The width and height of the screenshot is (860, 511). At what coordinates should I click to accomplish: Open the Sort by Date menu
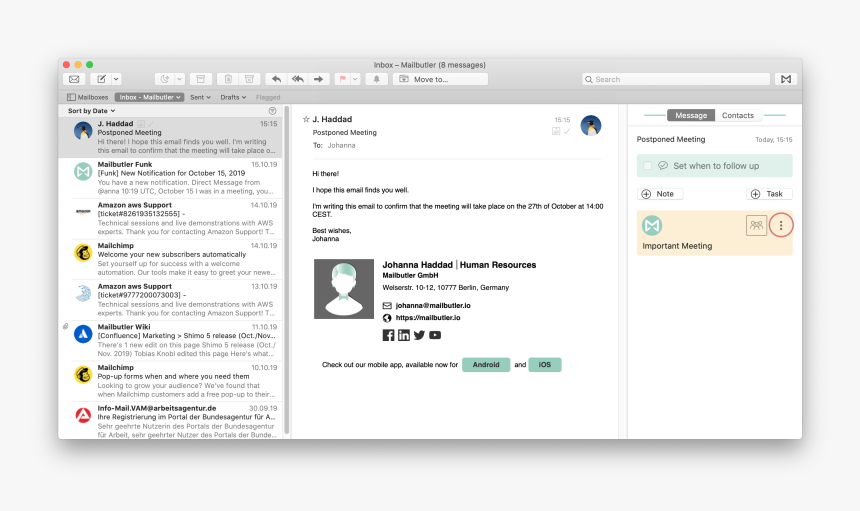point(91,111)
